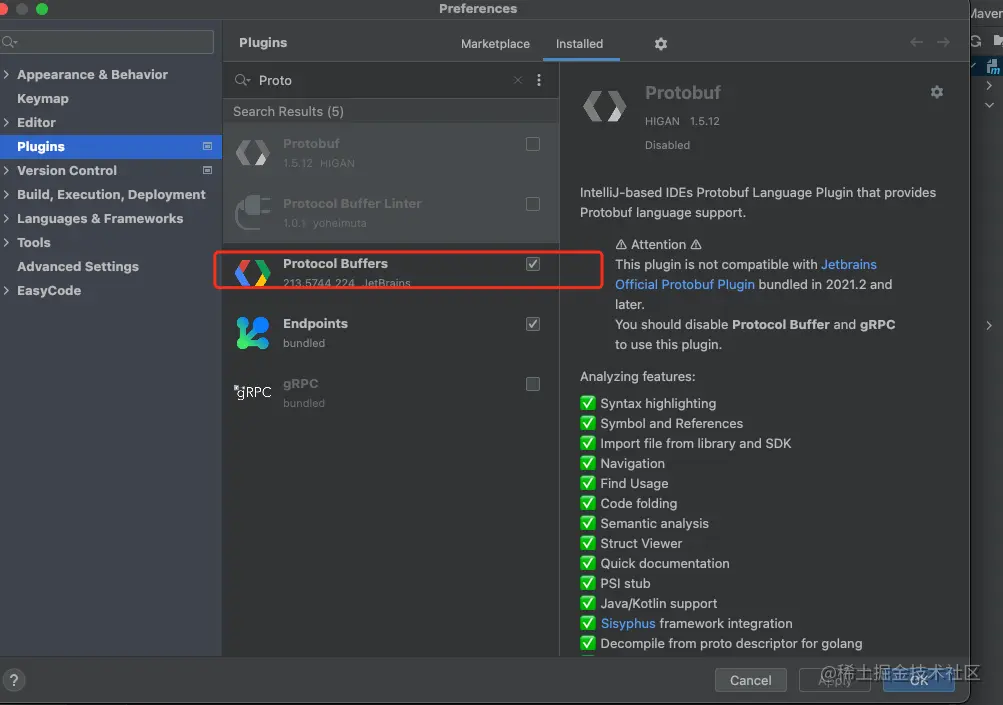Viewport: 1003px width, 705px height.
Task: Expand Languages & Frameworks section
Action: 7,219
